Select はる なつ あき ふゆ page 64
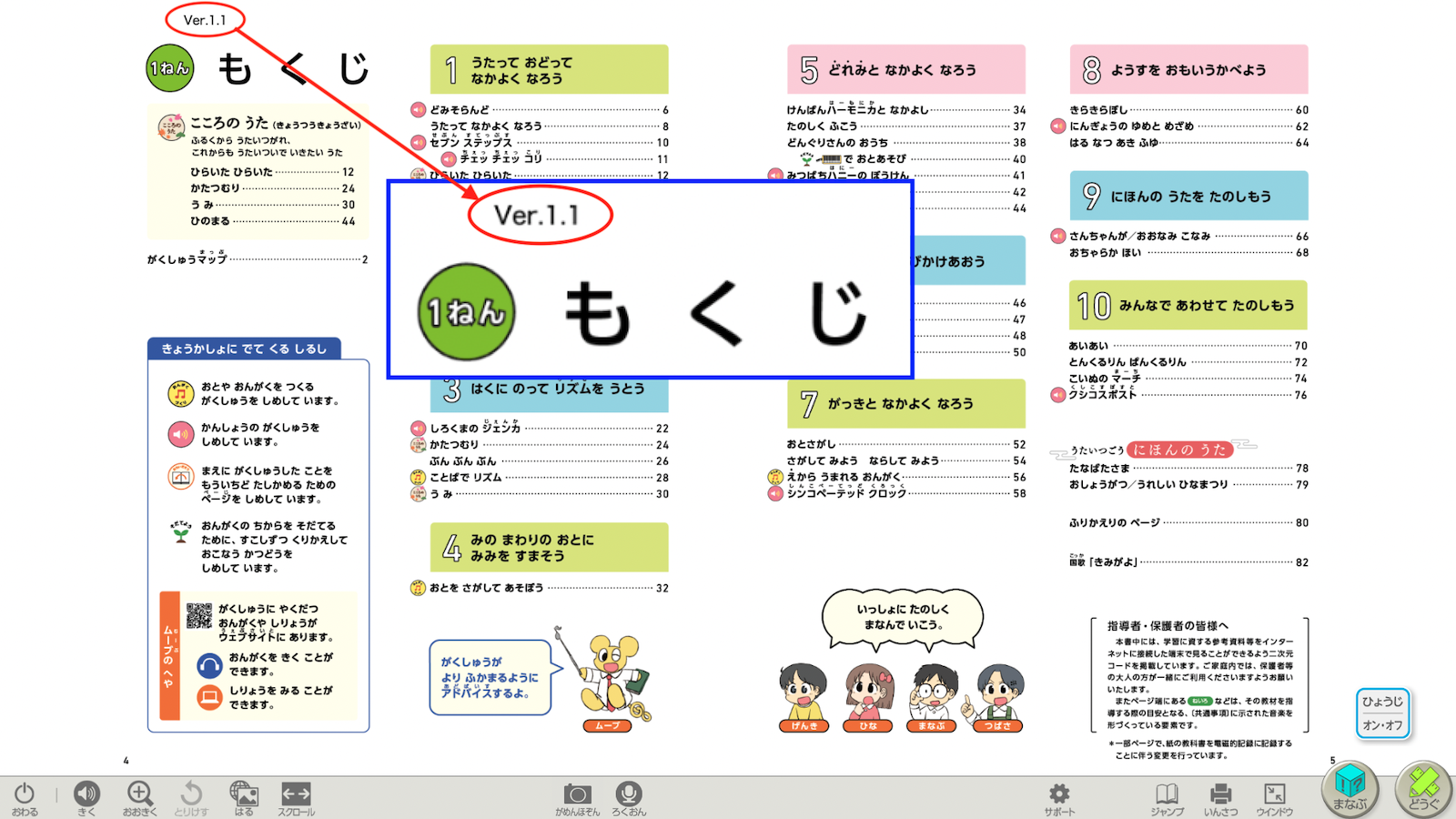This screenshot has height=819, width=1456. [x=1188, y=143]
